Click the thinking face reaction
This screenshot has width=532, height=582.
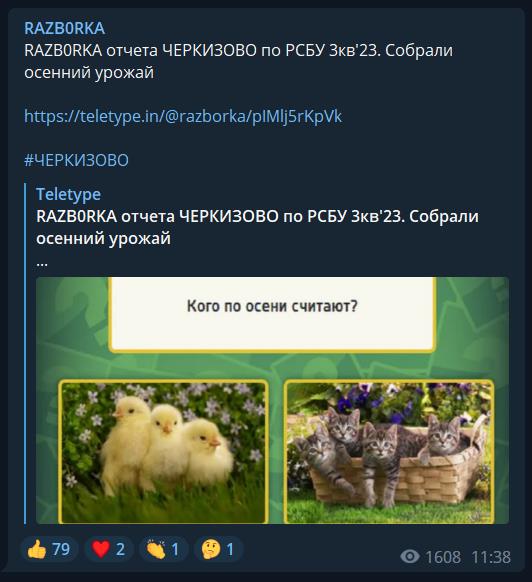pyautogui.click(x=219, y=549)
